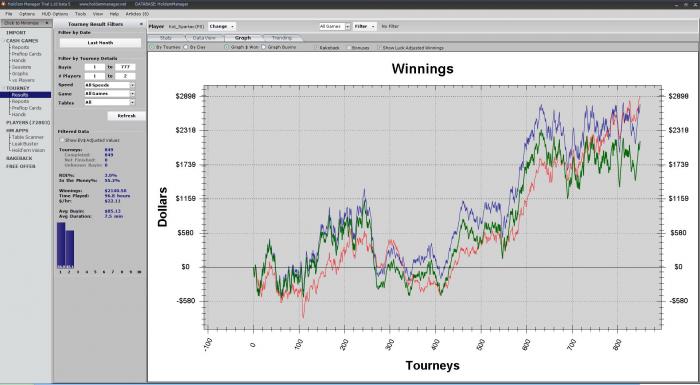700x385 pixels.
Task: Open vs Players under Cash Games
Action: 23,80
